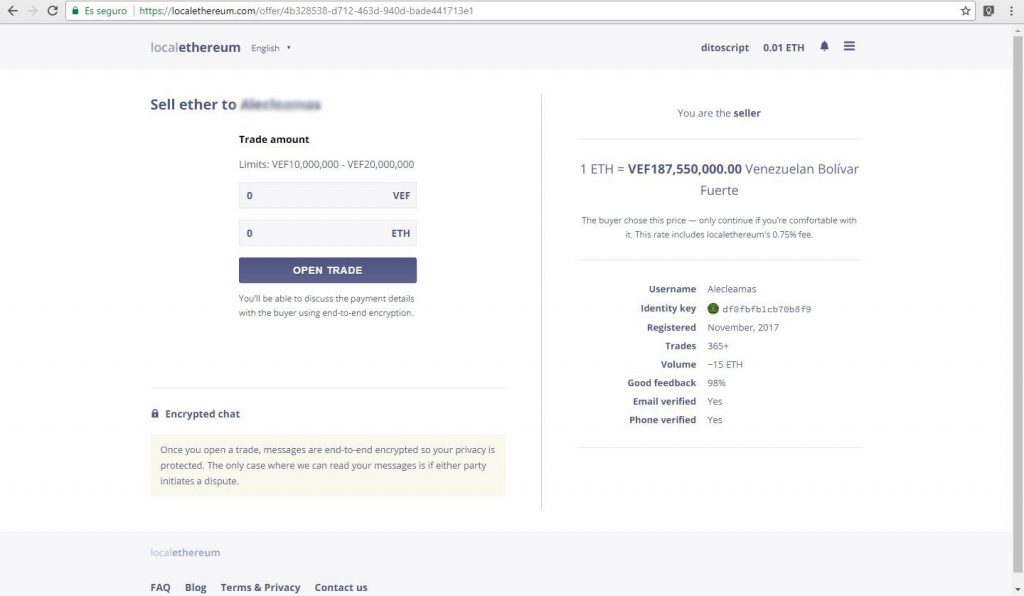Click the identity key df0fbfb1cb70b8f9 text
The width and height of the screenshot is (1024, 596).
pos(766,309)
